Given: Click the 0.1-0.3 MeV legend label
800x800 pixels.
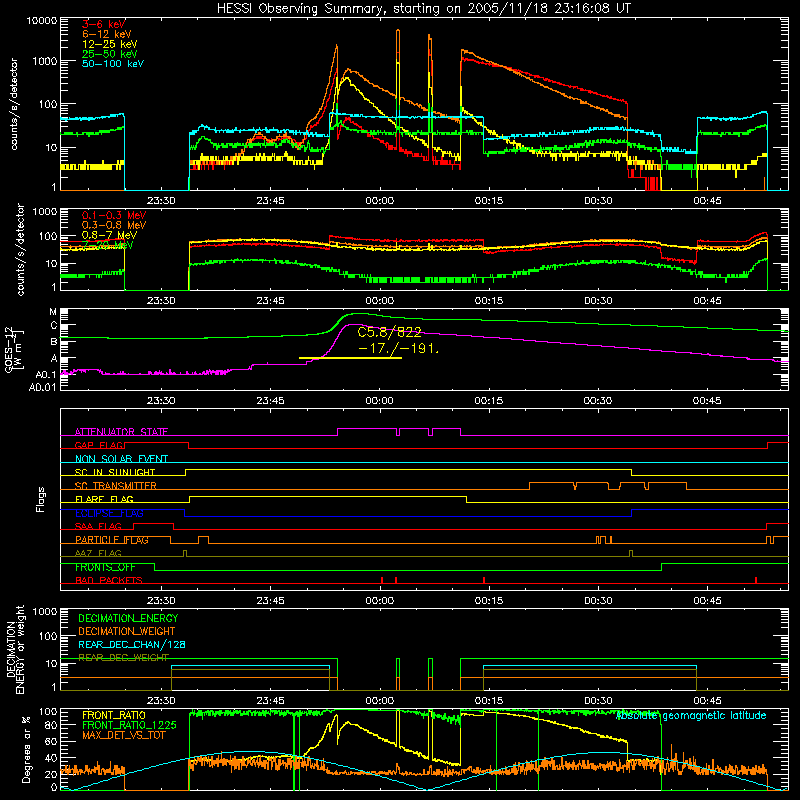Looking at the screenshot, I should tap(114, 215).
